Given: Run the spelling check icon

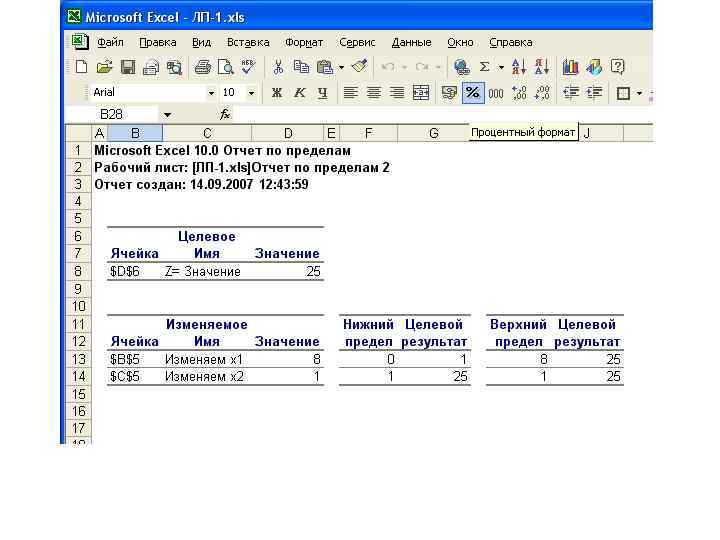Looking at the screenshot, I should (x=248, y=67).
